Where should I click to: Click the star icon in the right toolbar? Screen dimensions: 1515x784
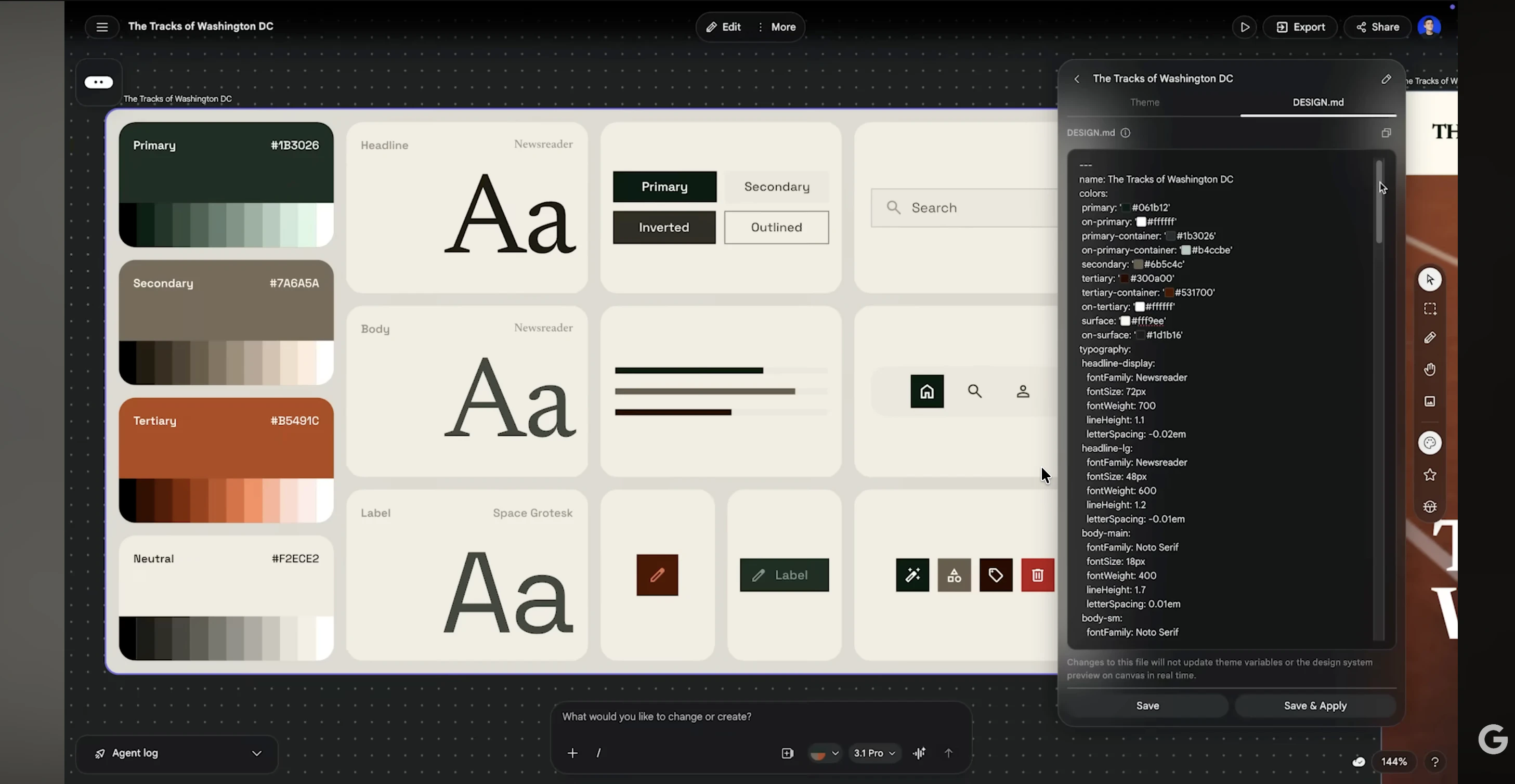coord(1430,475)
